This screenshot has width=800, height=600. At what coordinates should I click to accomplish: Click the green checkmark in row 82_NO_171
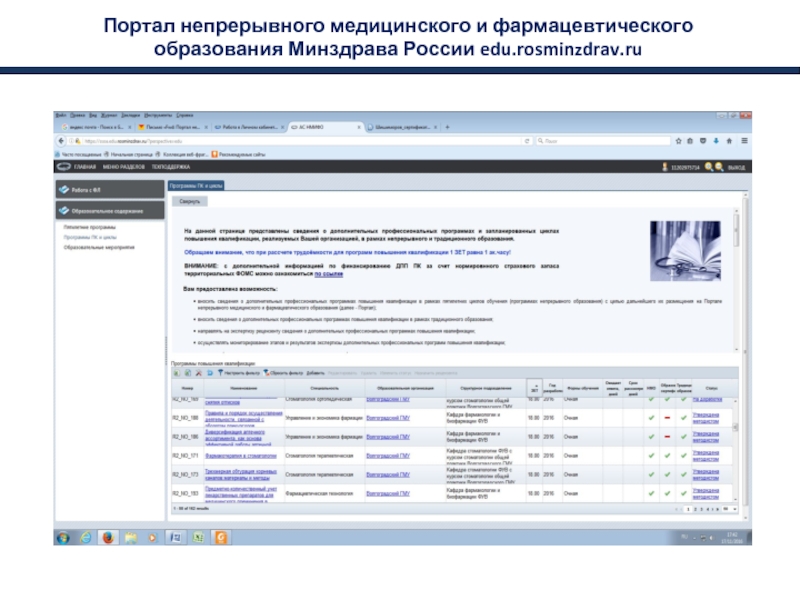point(651,454)
